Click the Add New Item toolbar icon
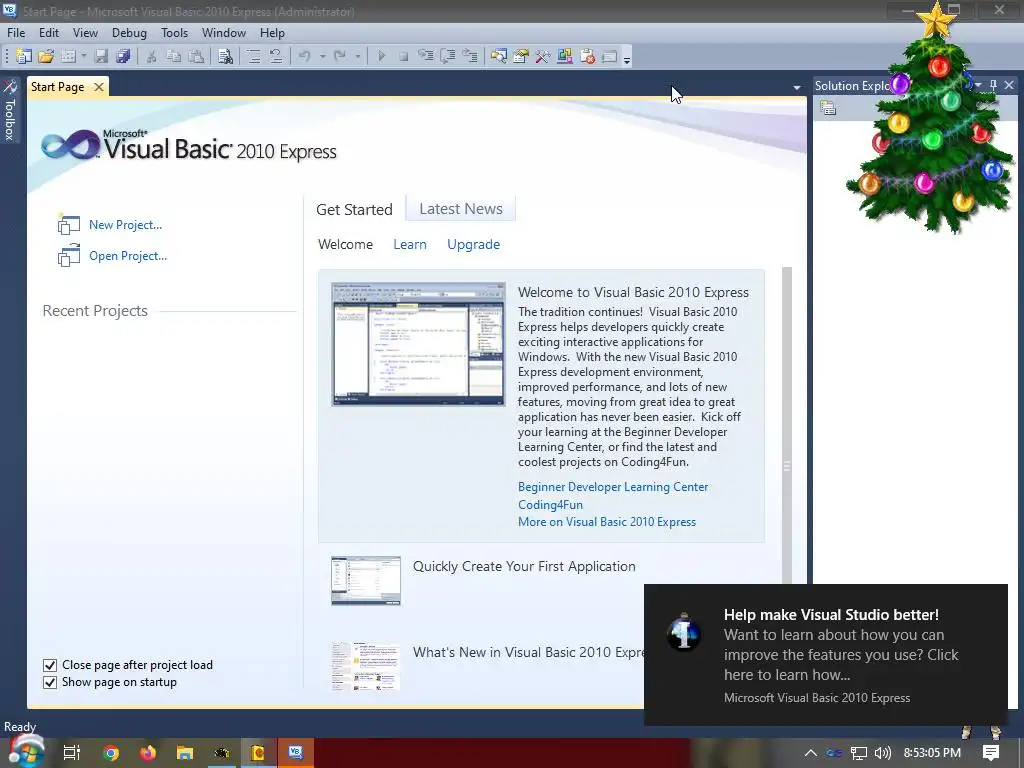 click(x=68, y=57)
